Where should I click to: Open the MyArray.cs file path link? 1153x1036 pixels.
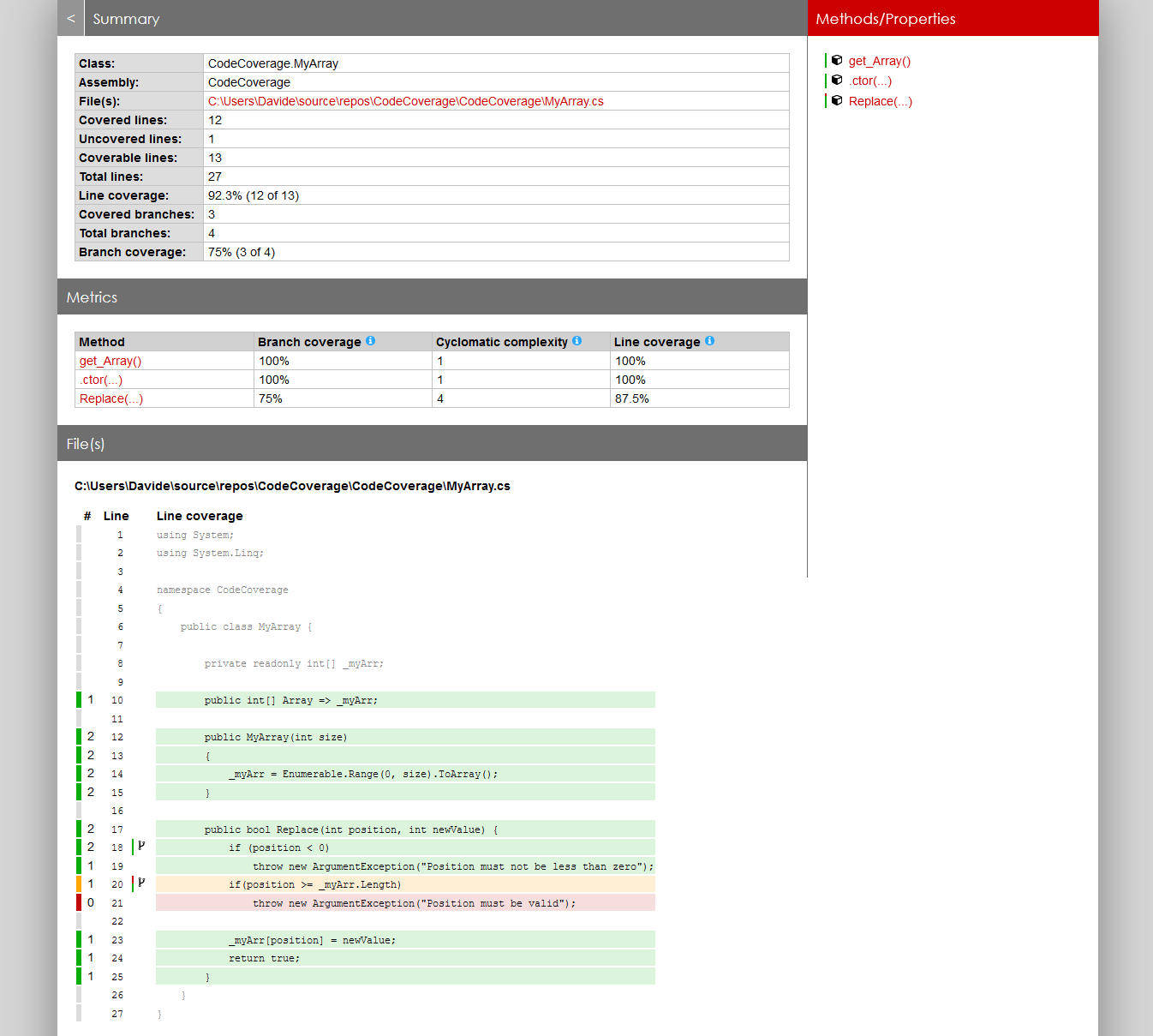click(x=406, y=100)
